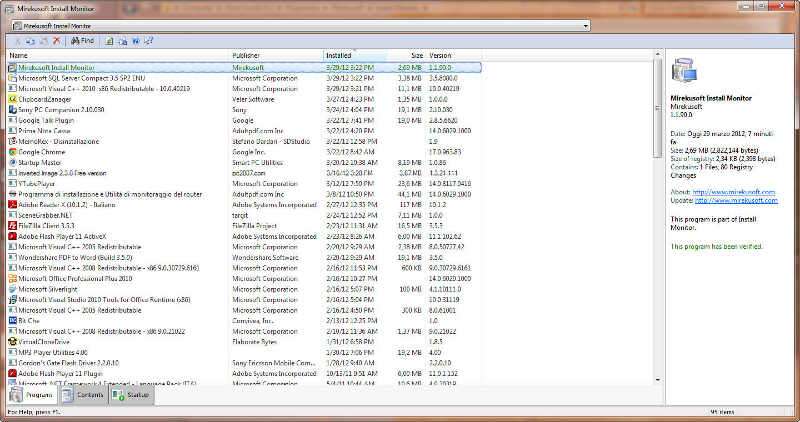Click the Google Inc. publisher cell
The image size is (800, 422).
[249, 152]
